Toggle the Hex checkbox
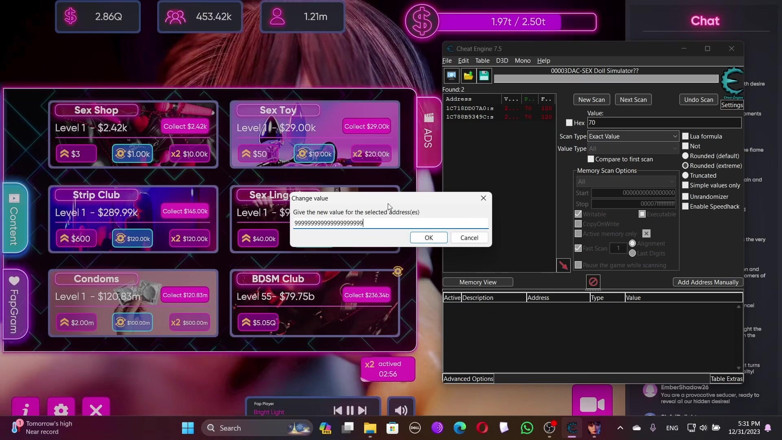This screenshot has height=440, width=782. (569, 123)
